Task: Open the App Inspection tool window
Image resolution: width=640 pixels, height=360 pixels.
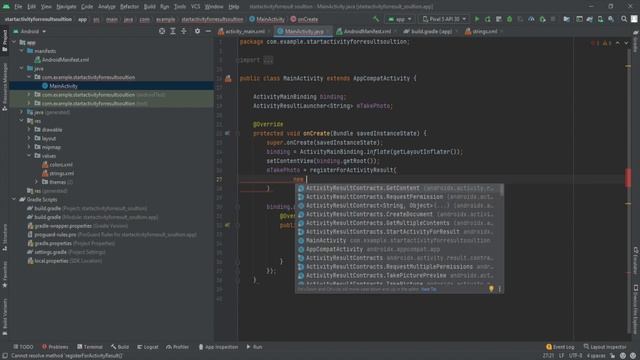Action: [x=218, y=347]
